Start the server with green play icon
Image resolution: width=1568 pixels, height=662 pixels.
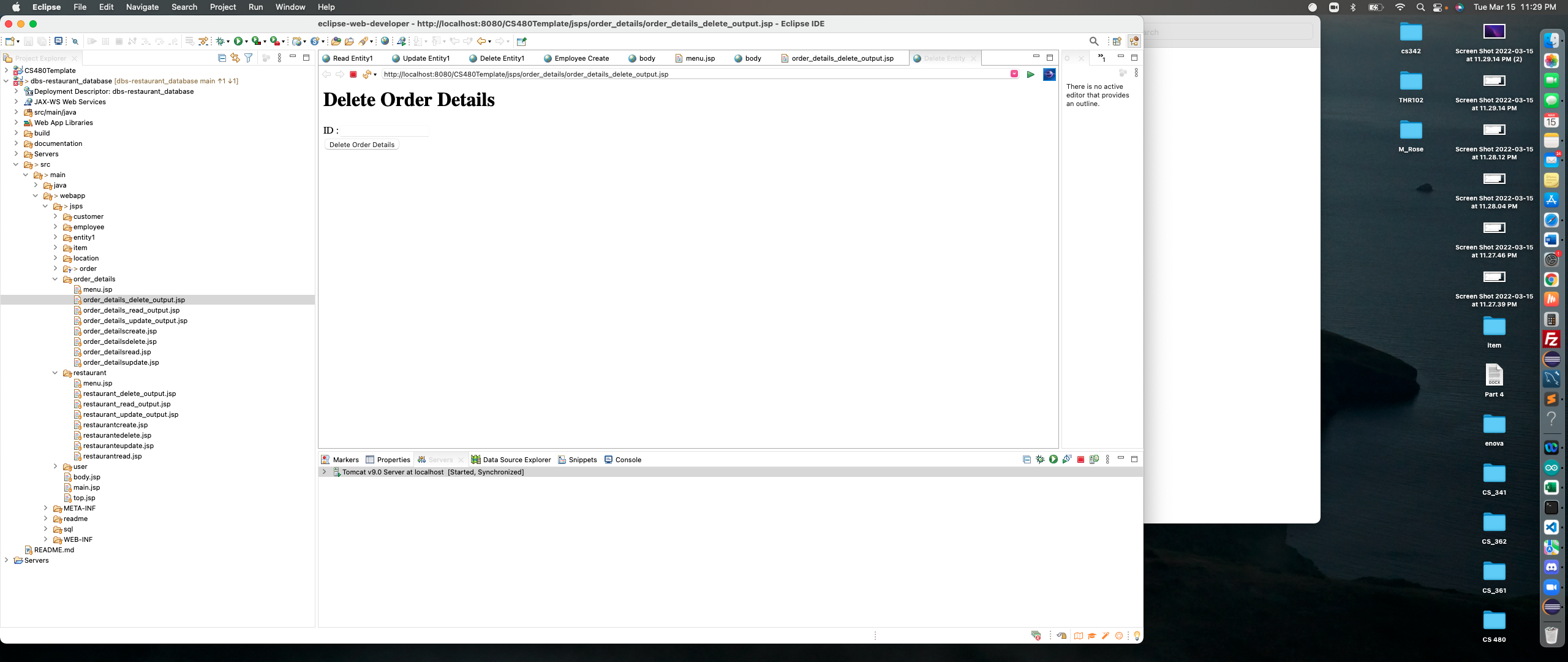point(1053,459)
